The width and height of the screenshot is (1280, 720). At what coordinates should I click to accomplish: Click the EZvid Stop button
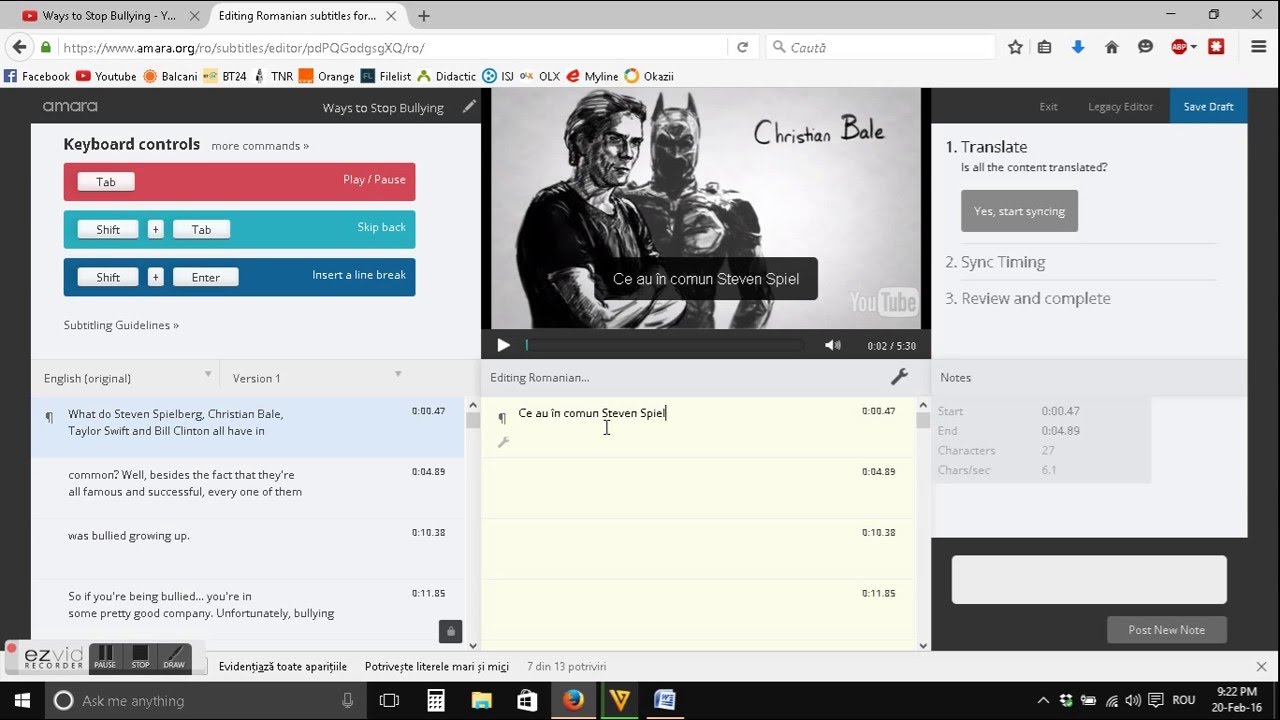pos(140,656)
